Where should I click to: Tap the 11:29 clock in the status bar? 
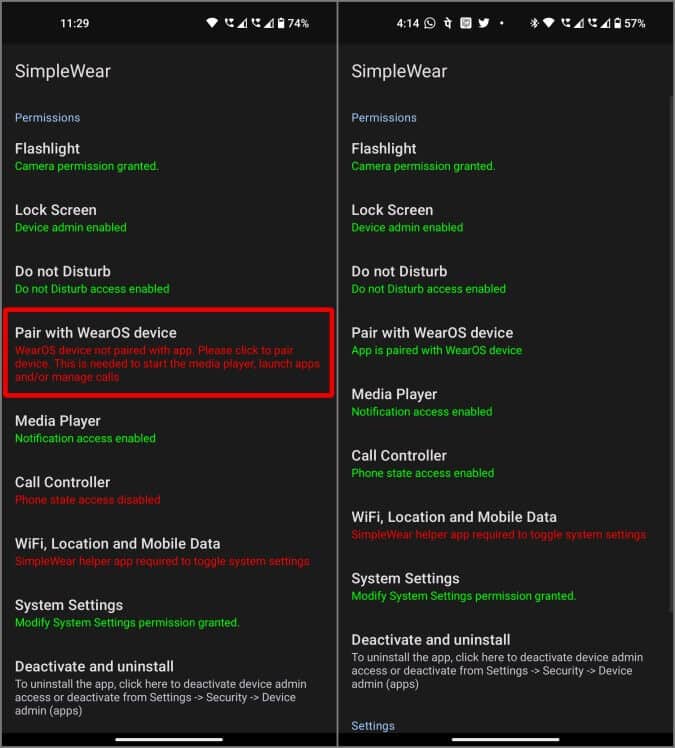74,23
